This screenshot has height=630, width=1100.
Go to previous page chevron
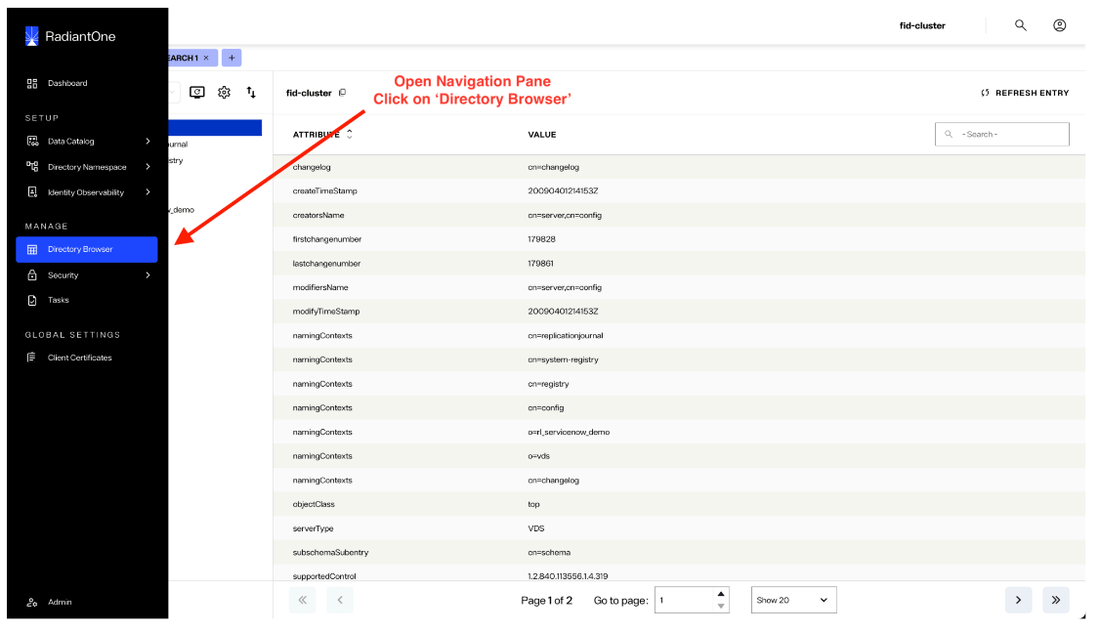[x=340, y=600]
